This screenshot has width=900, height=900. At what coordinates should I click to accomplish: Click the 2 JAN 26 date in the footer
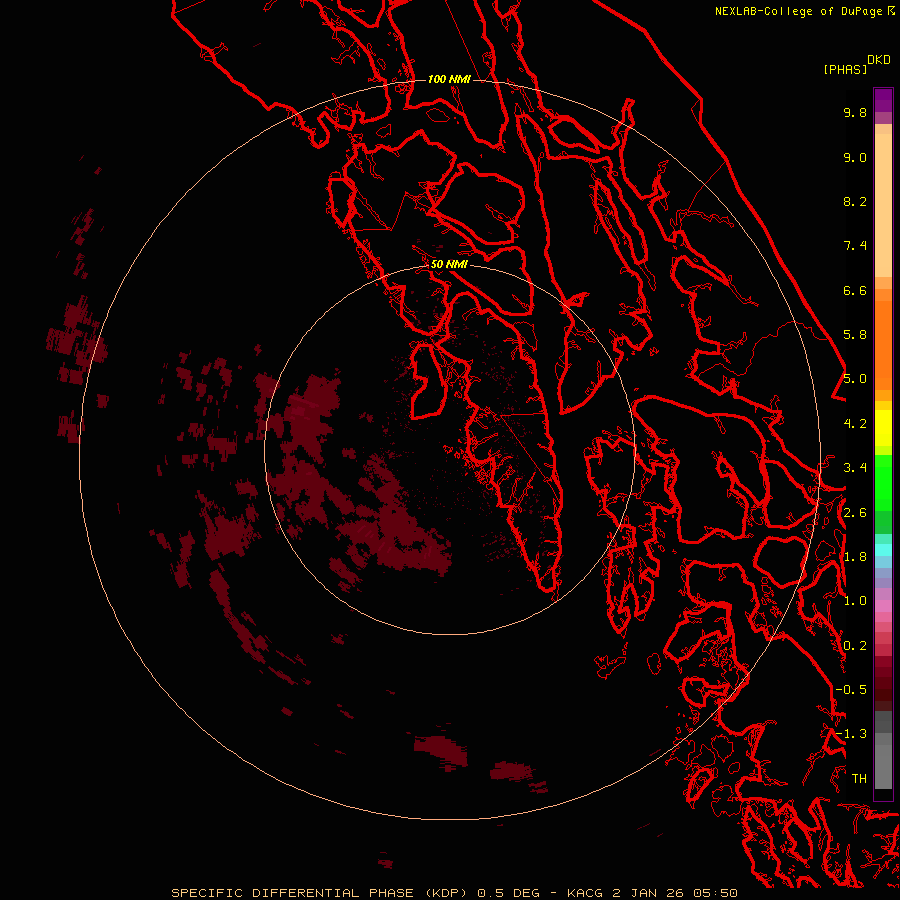pyautogui.click(x=649, y=893)
